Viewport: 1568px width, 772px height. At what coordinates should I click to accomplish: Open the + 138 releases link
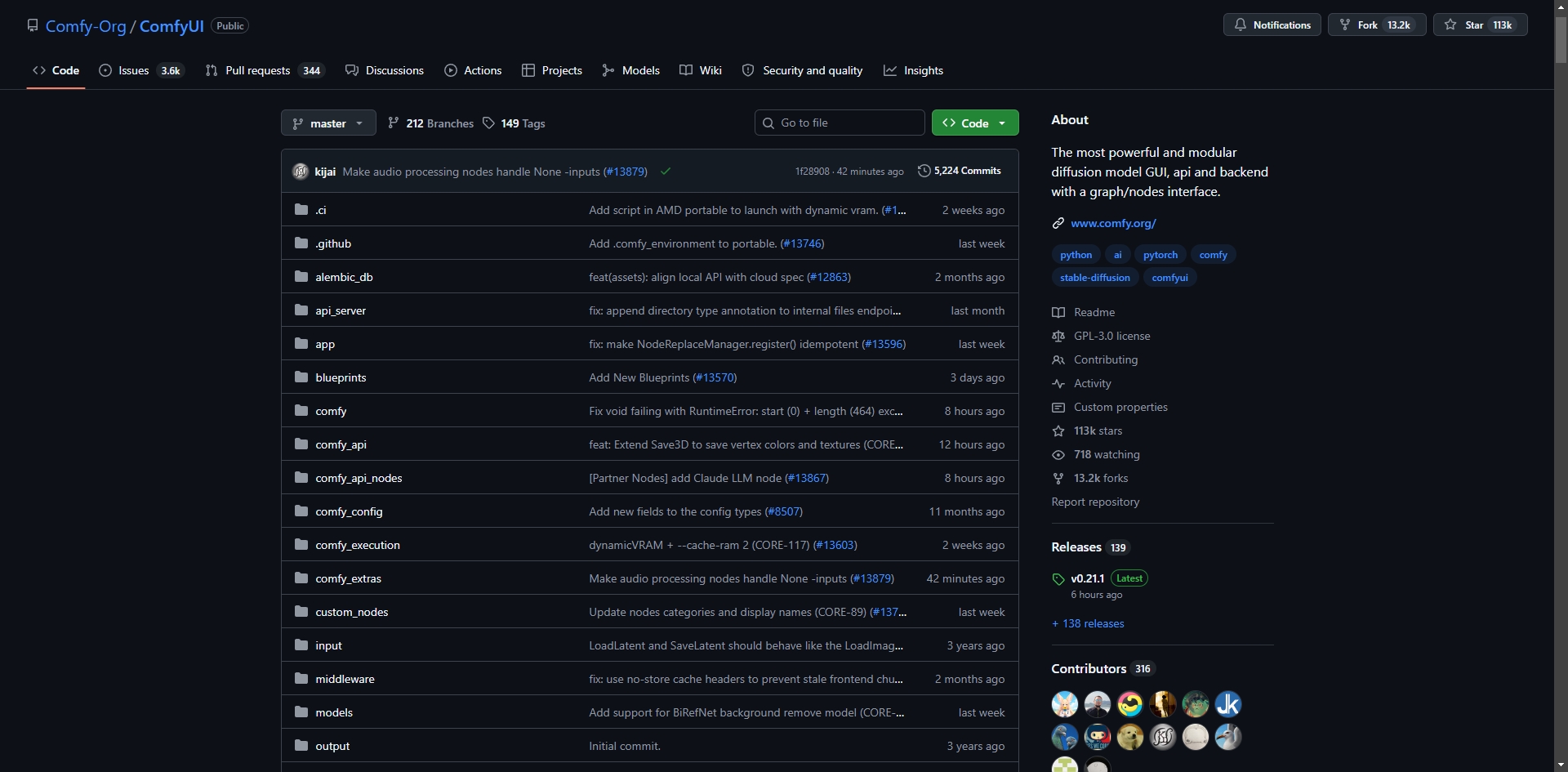(1088, 623)
